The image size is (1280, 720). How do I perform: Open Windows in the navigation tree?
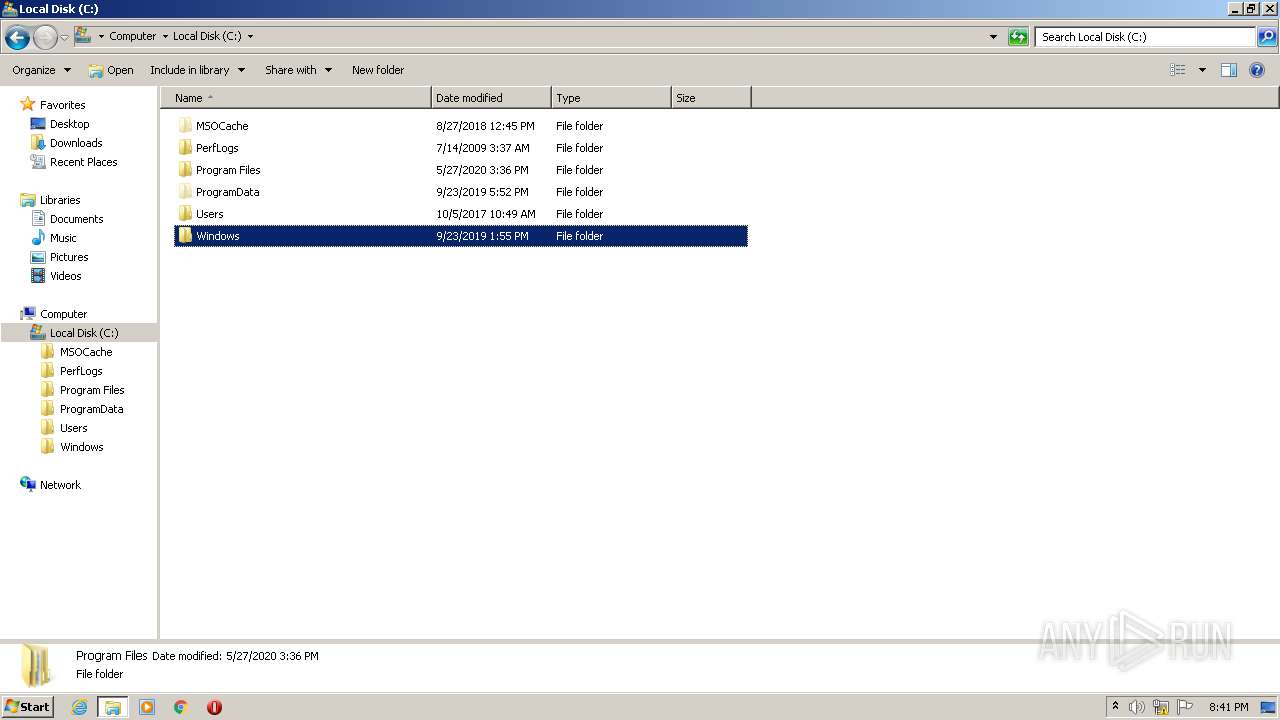tap(81, 447)
